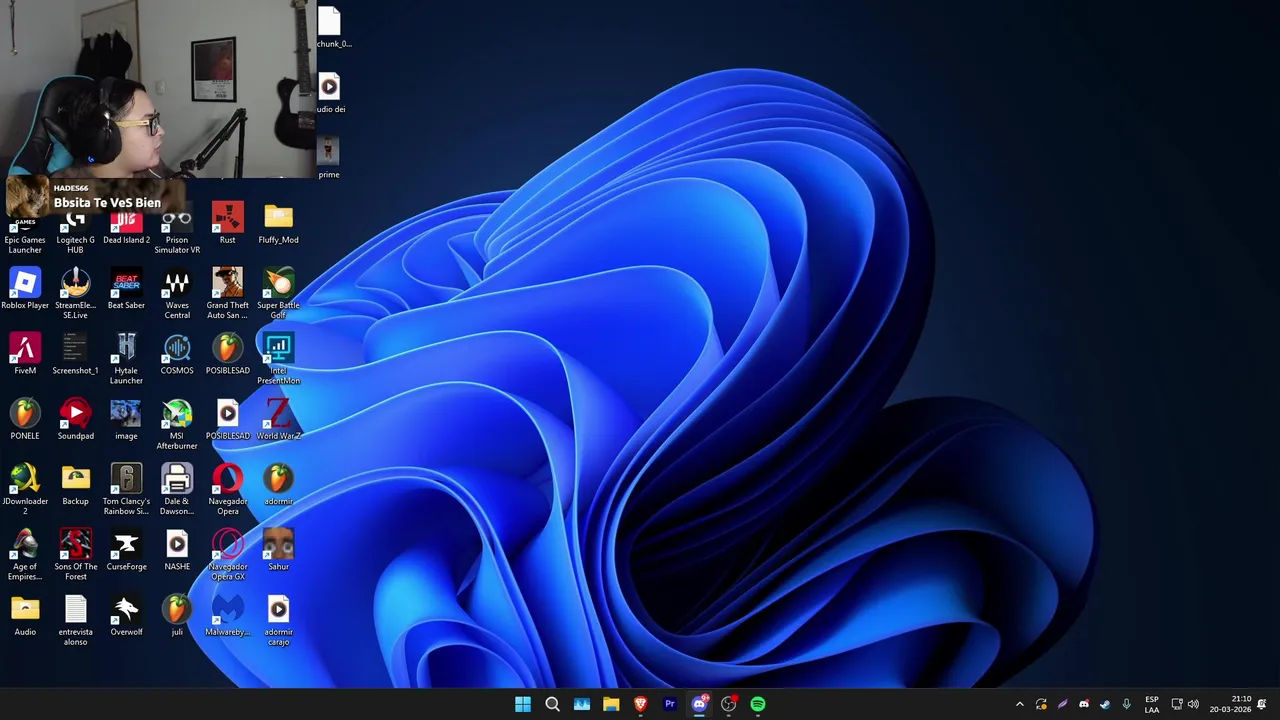Viewport: 1280px width, 720px height.
Task: Expand the hidden tray icons chevron
Action: pyautogui.click(x=1019, y=704)
